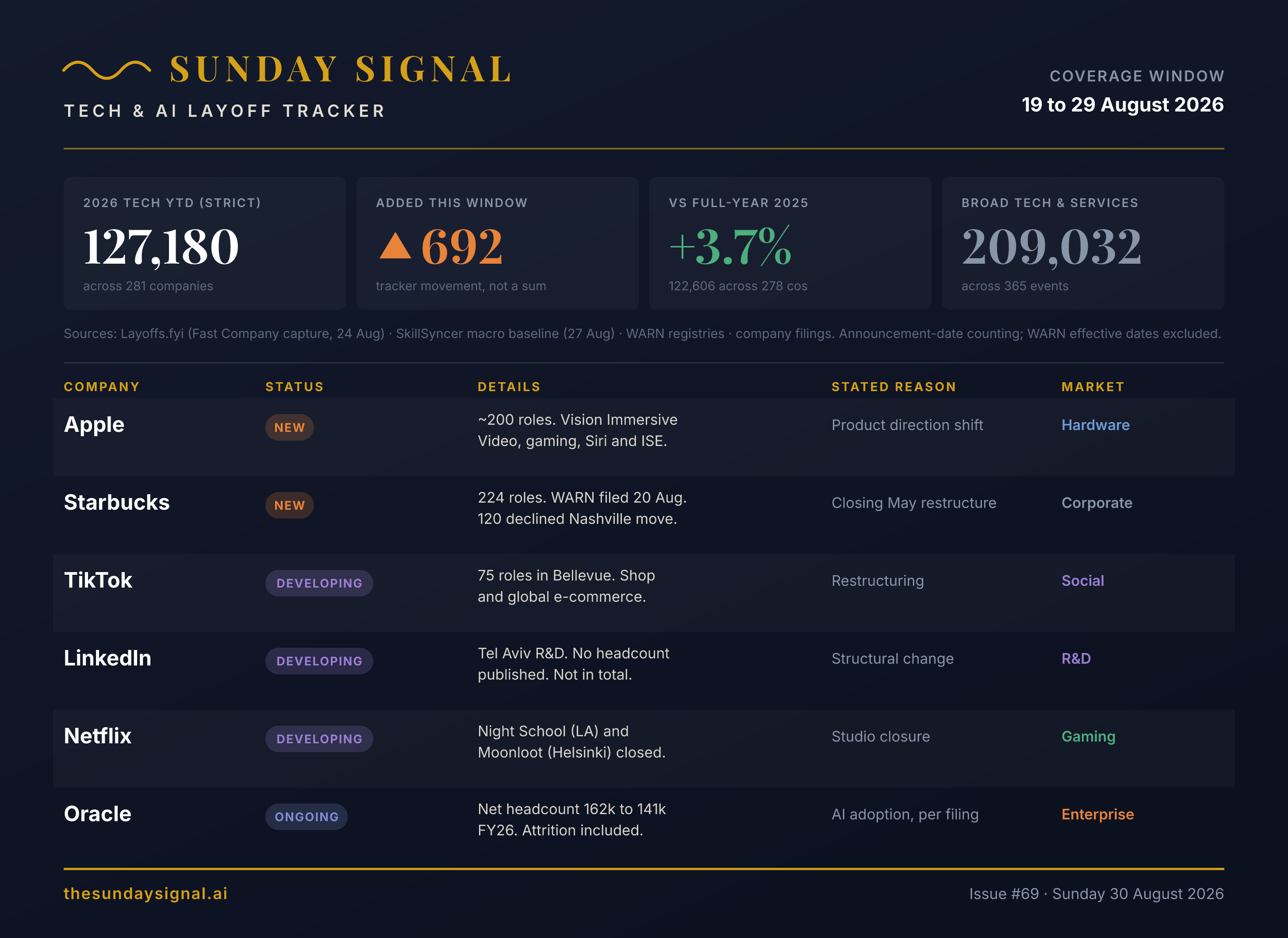Select the "Netflix" company name
Image resolution: width=1288 pixels, height=938 pixels.
(x=97, y=736)
